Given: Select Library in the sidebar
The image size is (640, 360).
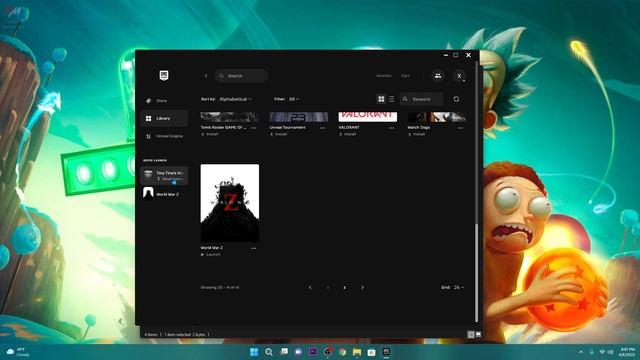Looking at the screenshot, I should pos(164,118).
